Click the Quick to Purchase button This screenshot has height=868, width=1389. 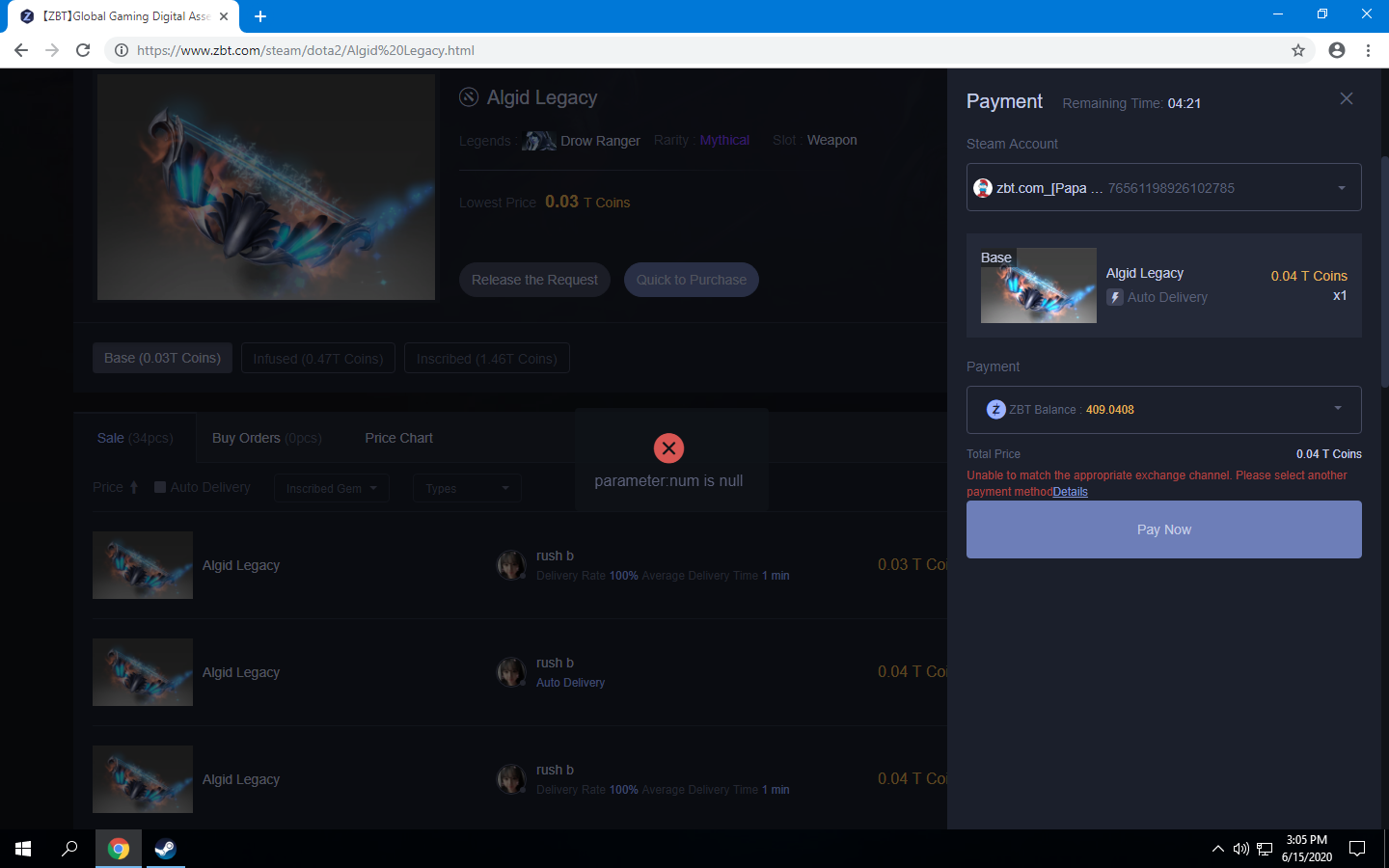tap(691, 280)
